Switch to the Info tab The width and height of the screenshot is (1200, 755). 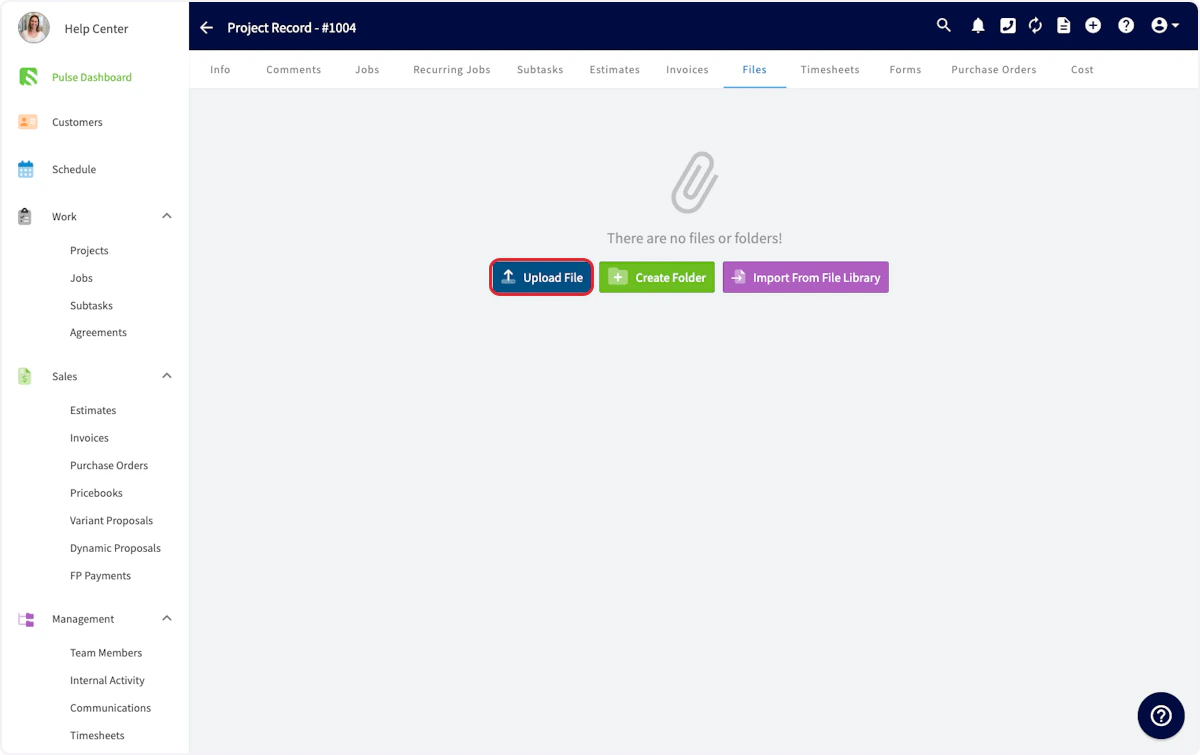[220, 70]
